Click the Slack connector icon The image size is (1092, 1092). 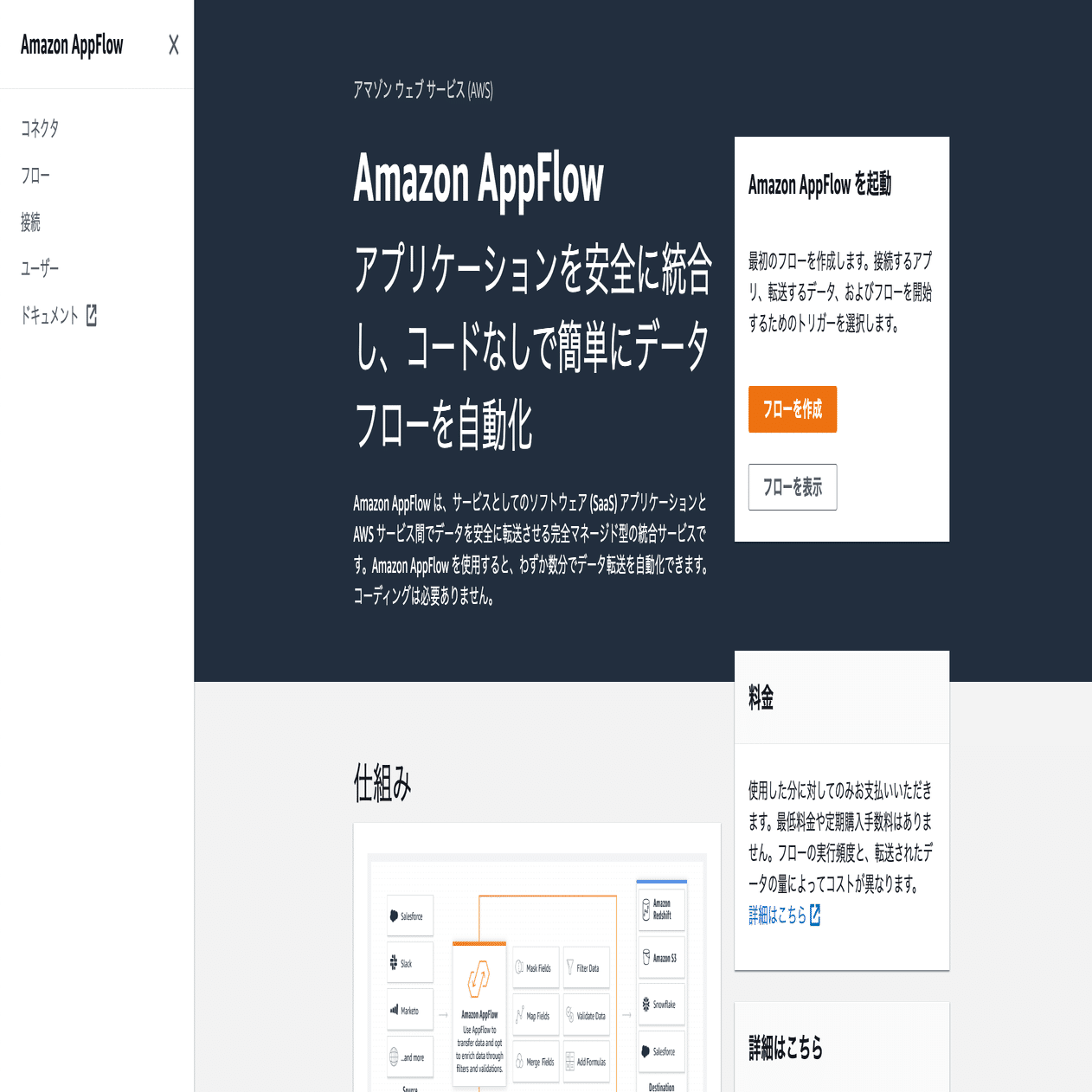click(x=395, y=961)
